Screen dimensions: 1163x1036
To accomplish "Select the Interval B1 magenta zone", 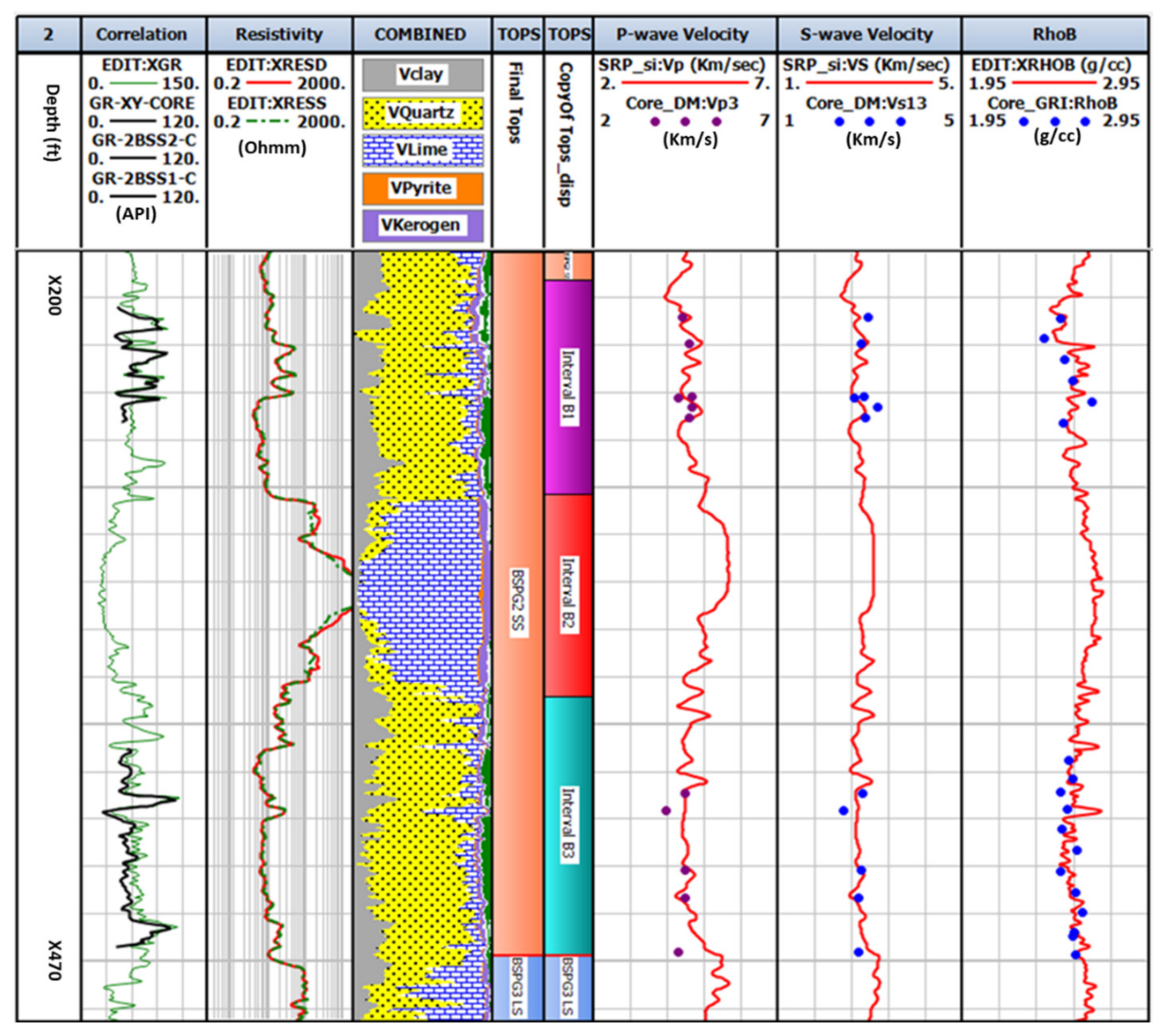I will 568,387.
